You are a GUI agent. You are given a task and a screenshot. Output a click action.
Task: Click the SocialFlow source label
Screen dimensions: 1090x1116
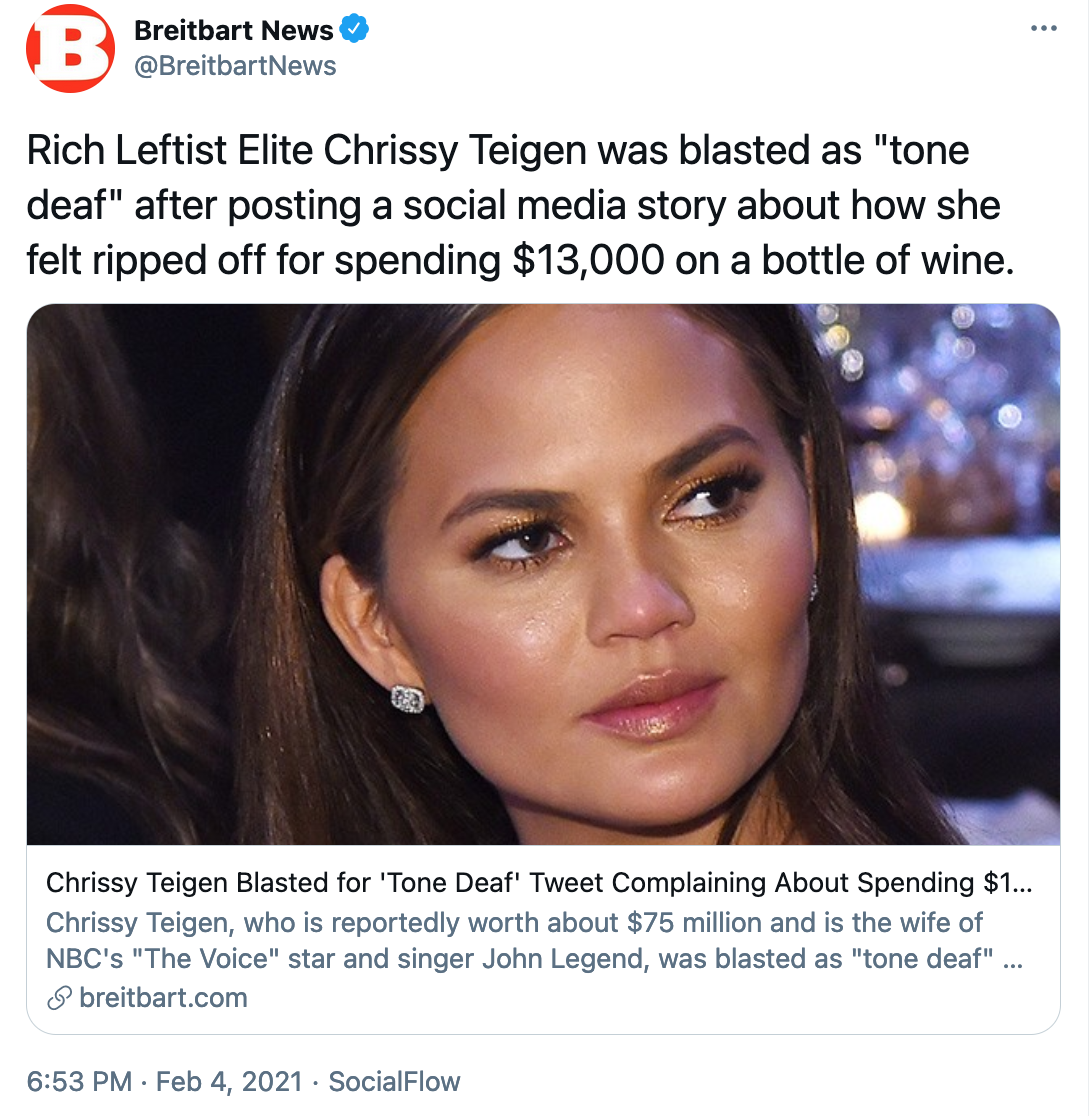pyautogui.click(x=394, y=1081)
